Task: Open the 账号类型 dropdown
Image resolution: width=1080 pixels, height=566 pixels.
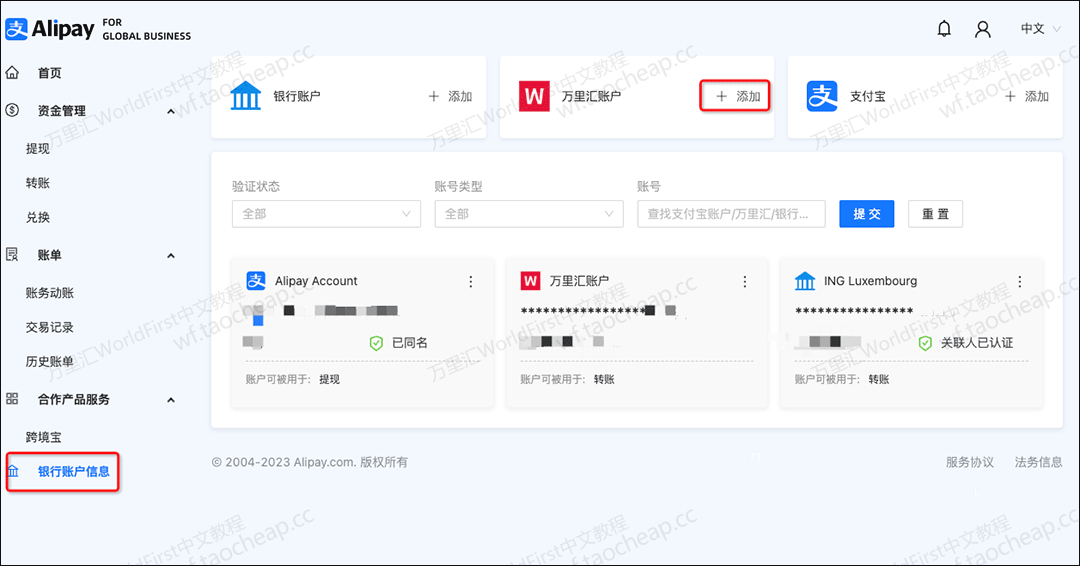Action: coord(529,214)
